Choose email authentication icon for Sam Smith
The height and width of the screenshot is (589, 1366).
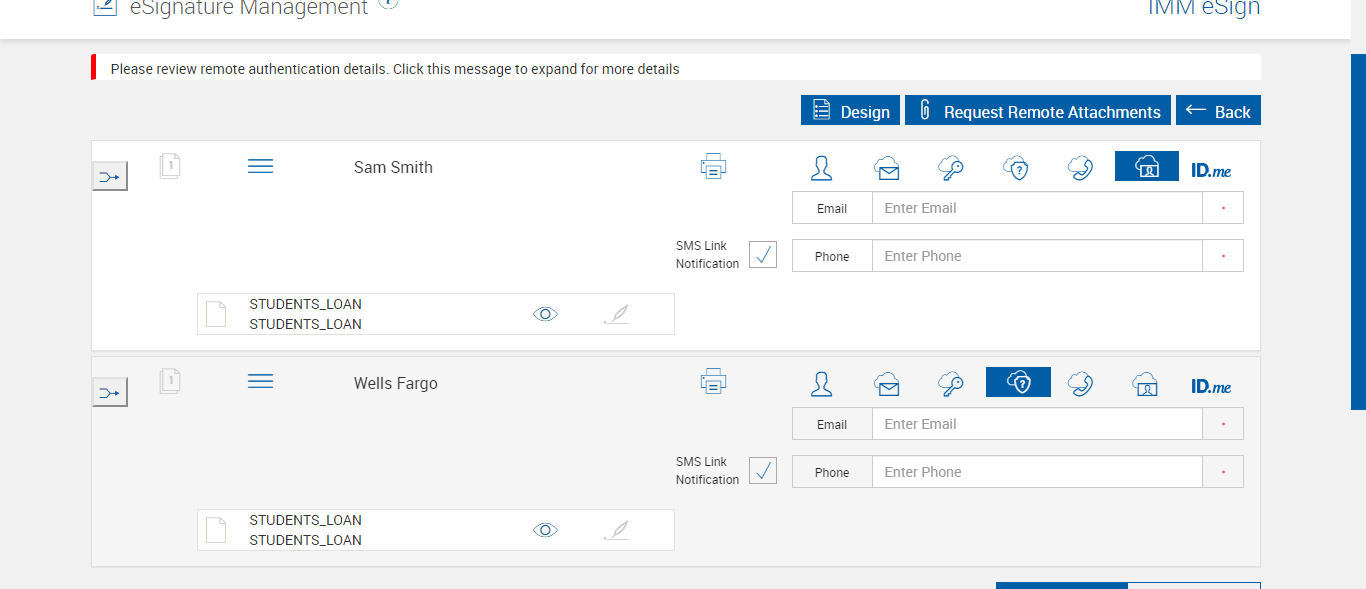tap(886, 167)
